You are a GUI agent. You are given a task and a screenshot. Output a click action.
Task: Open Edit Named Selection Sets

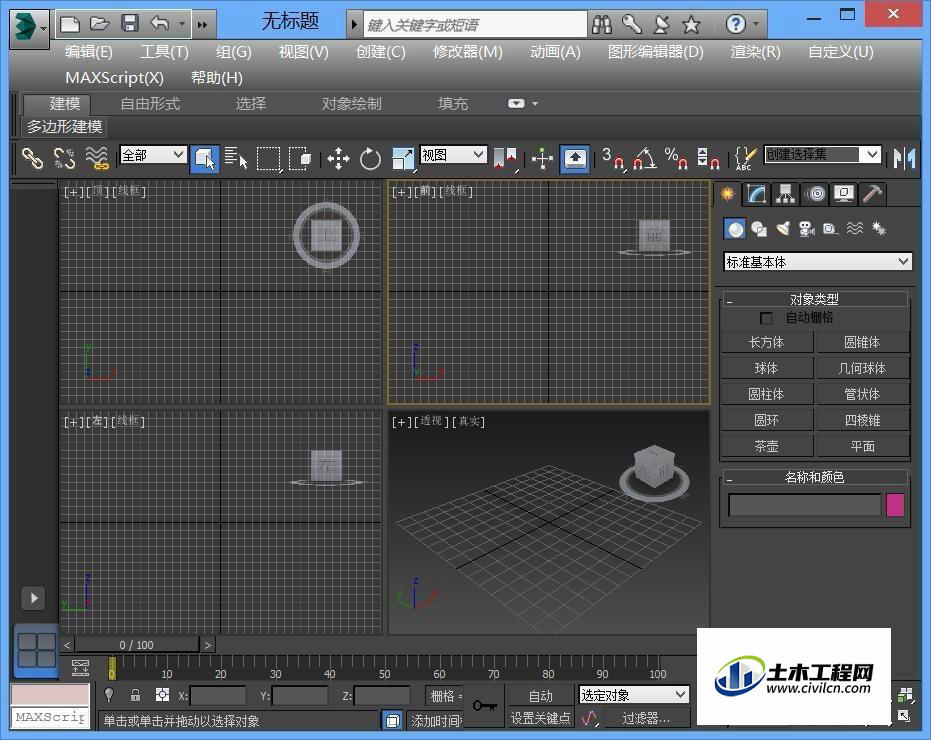(x=745, y=159)
